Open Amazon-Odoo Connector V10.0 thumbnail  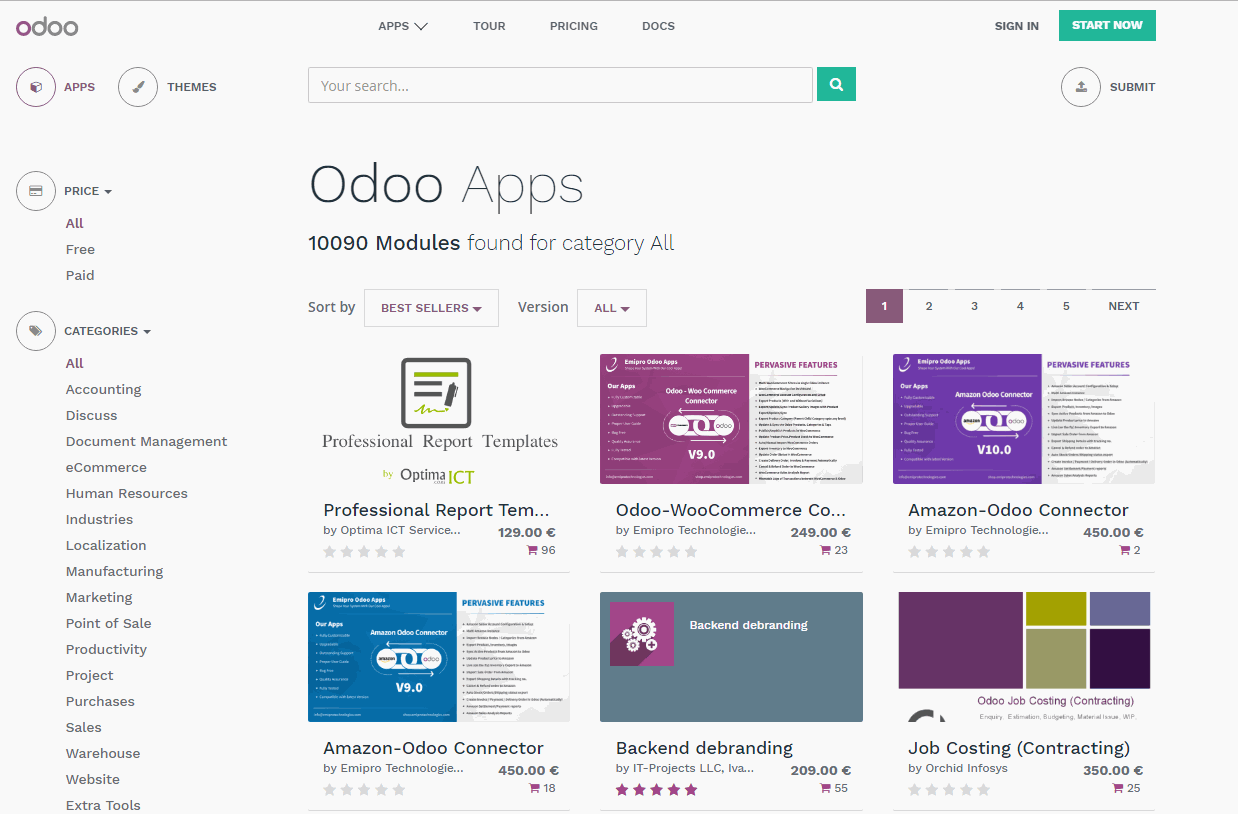click(x=1024, y=419)
